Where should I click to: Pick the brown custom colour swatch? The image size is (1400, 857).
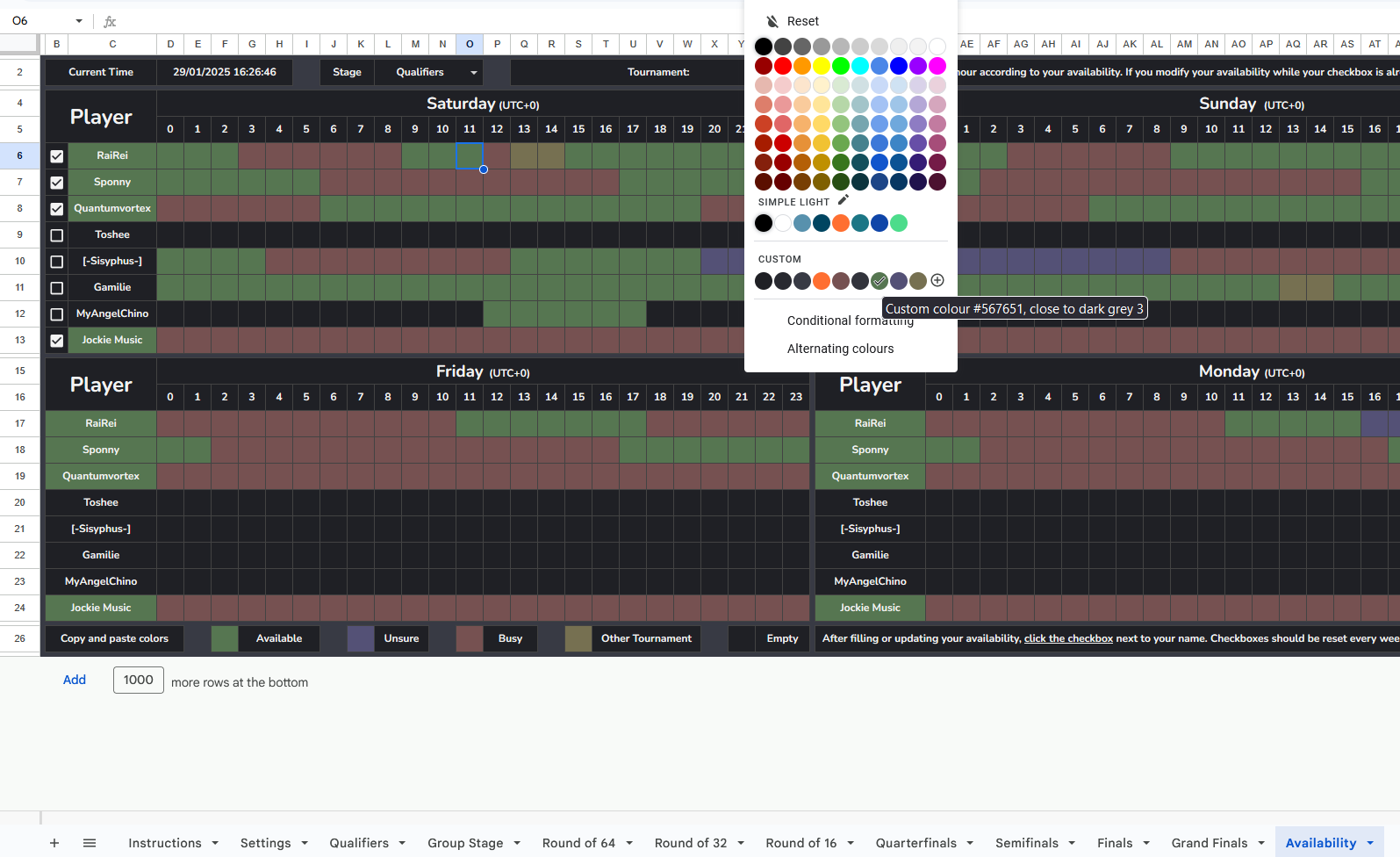tap(841, 281)
